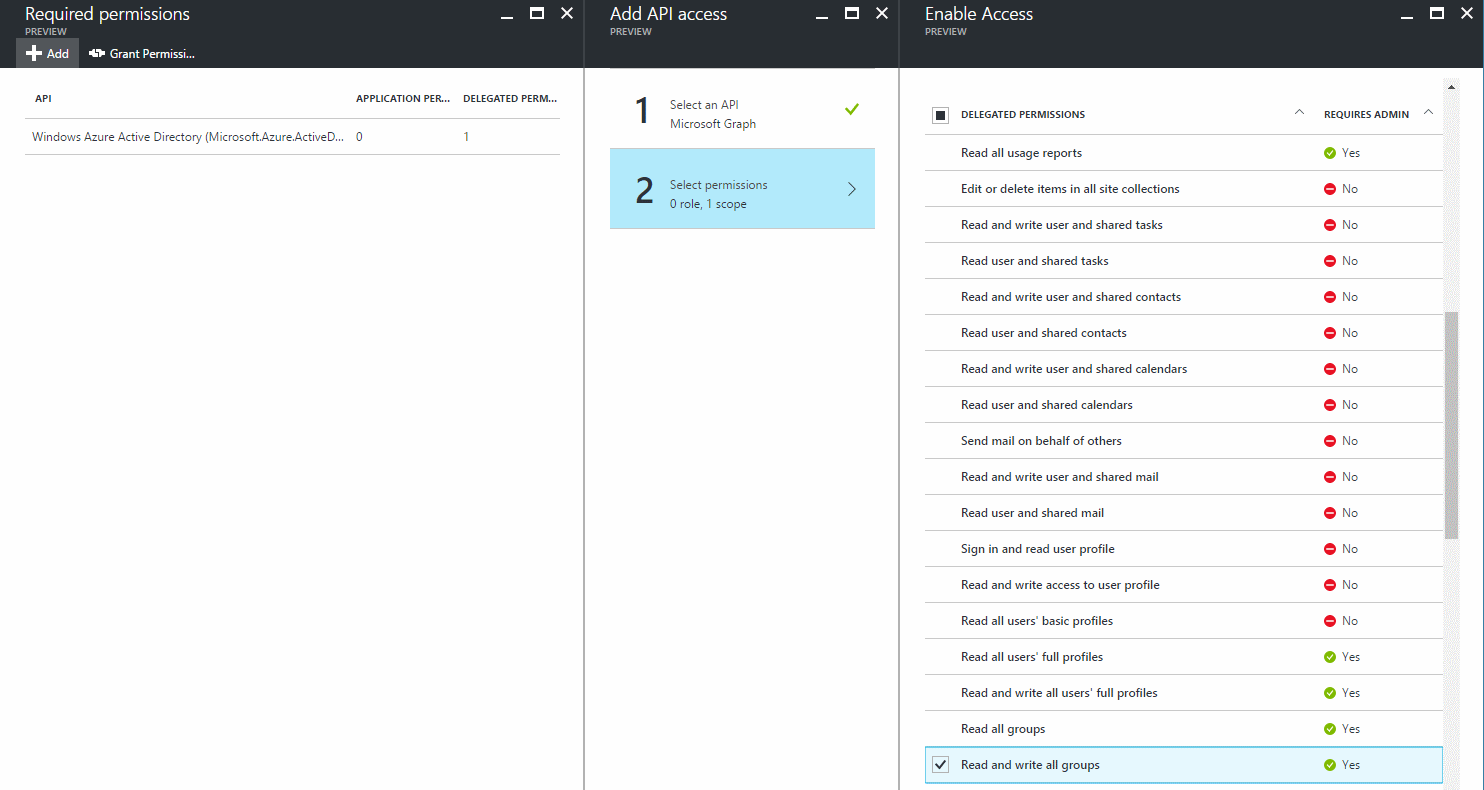This screenshot has width=1484, height=790.
Task: Click the Grant Permissions icon
Action: (x=97, y=54)
